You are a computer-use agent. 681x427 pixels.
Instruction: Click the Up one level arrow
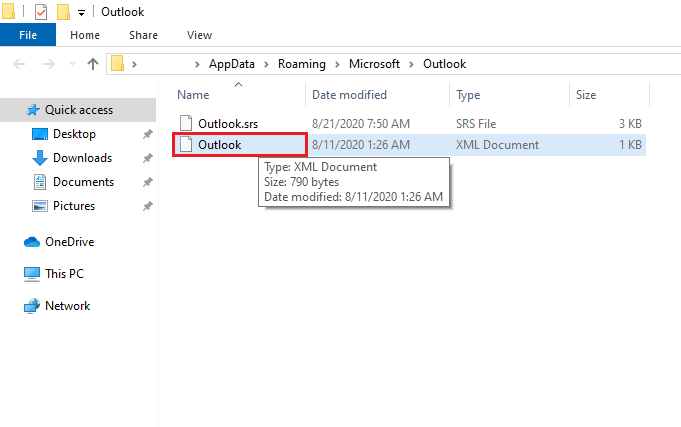pyautogui.click(x=93, y=64)
